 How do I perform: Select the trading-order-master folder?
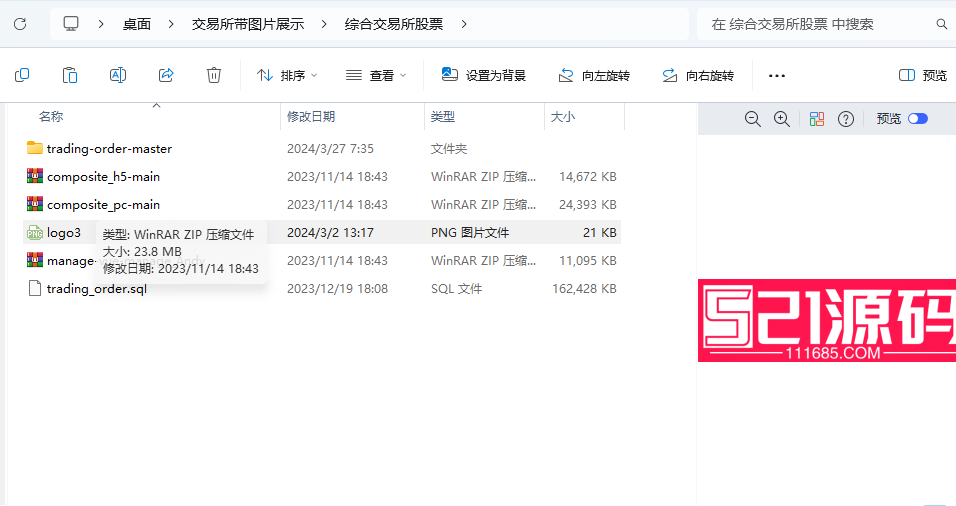109,148
